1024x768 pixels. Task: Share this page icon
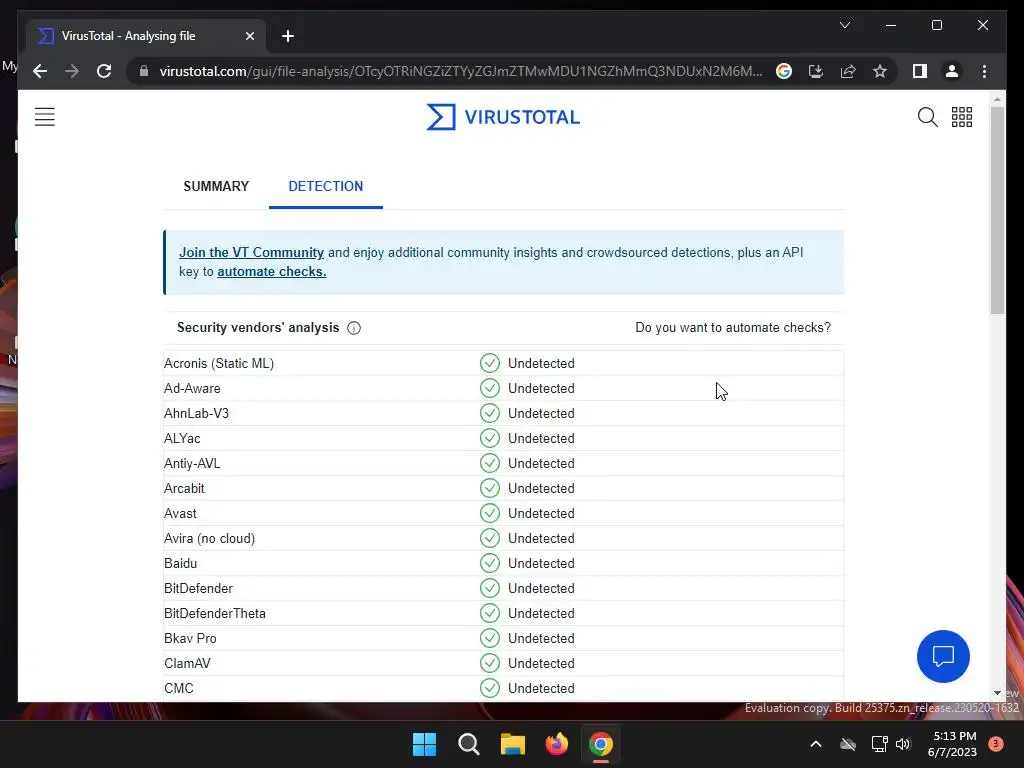tap(848, 71)
